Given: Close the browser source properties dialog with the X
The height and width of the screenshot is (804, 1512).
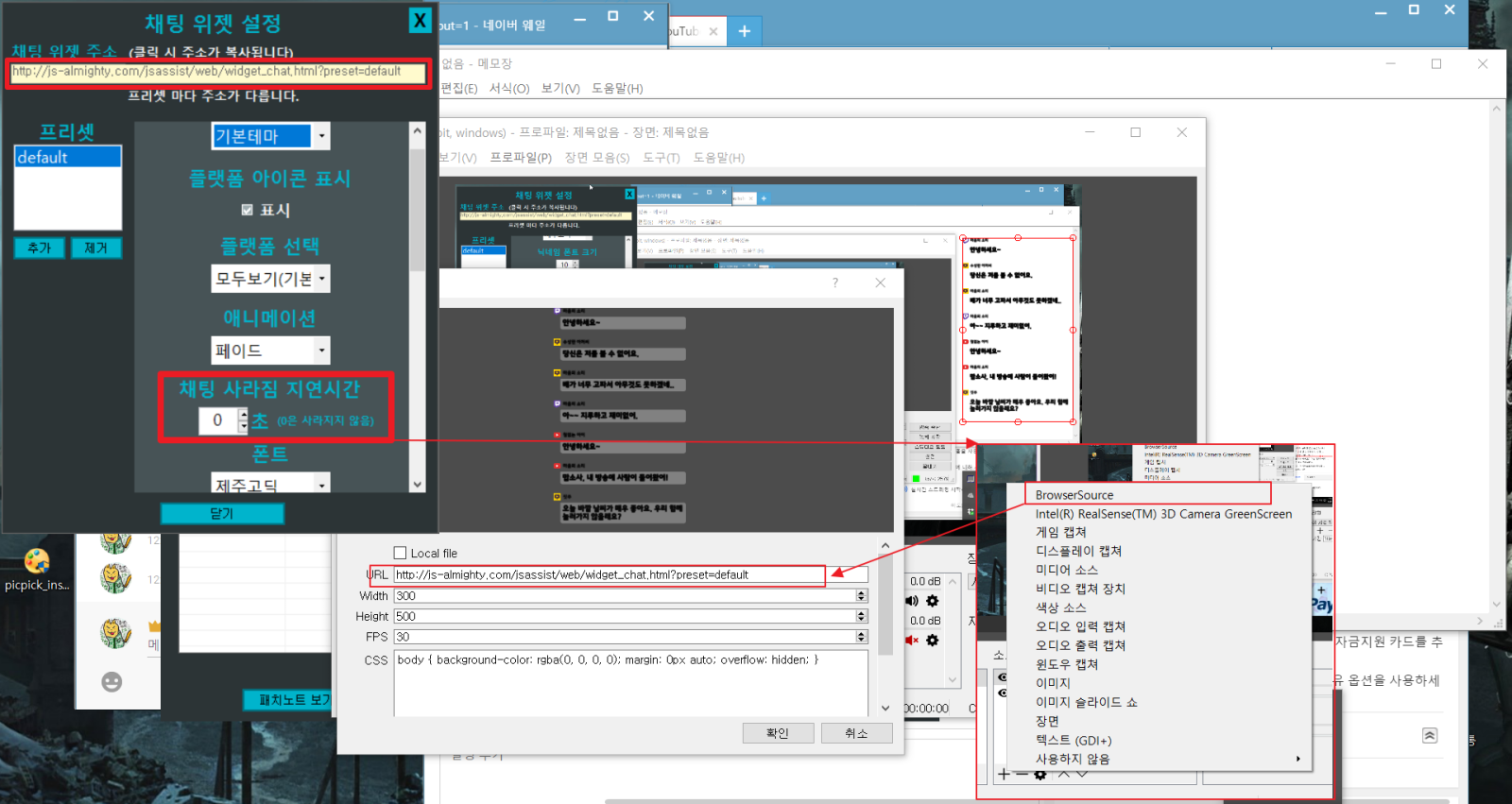Looking at the screenshot, I should 881,282.
